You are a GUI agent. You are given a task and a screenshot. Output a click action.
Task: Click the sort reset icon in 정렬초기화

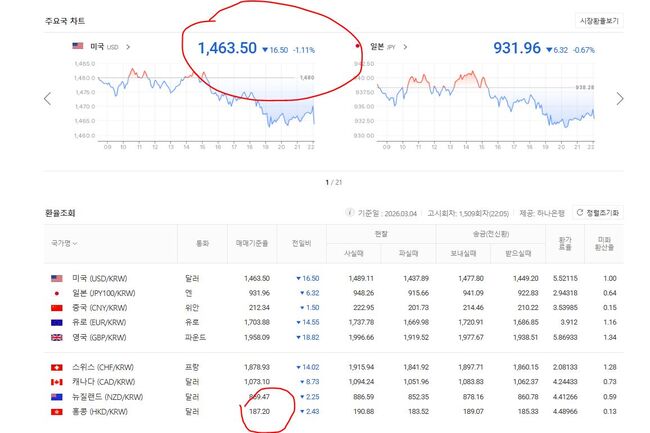[577, 213]
